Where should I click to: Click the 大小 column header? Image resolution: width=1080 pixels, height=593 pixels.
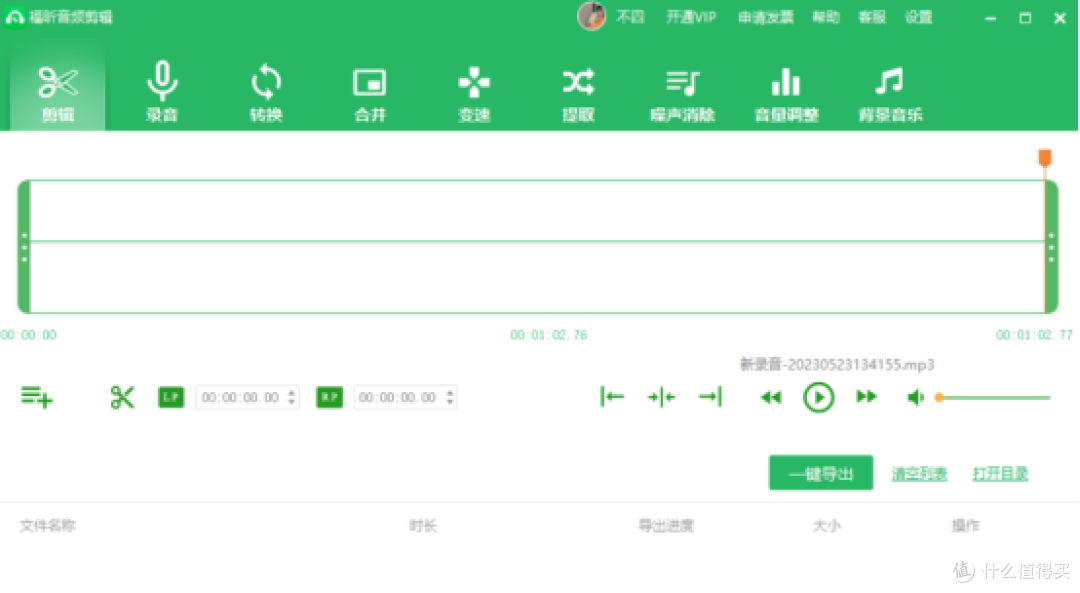[827, 526]
